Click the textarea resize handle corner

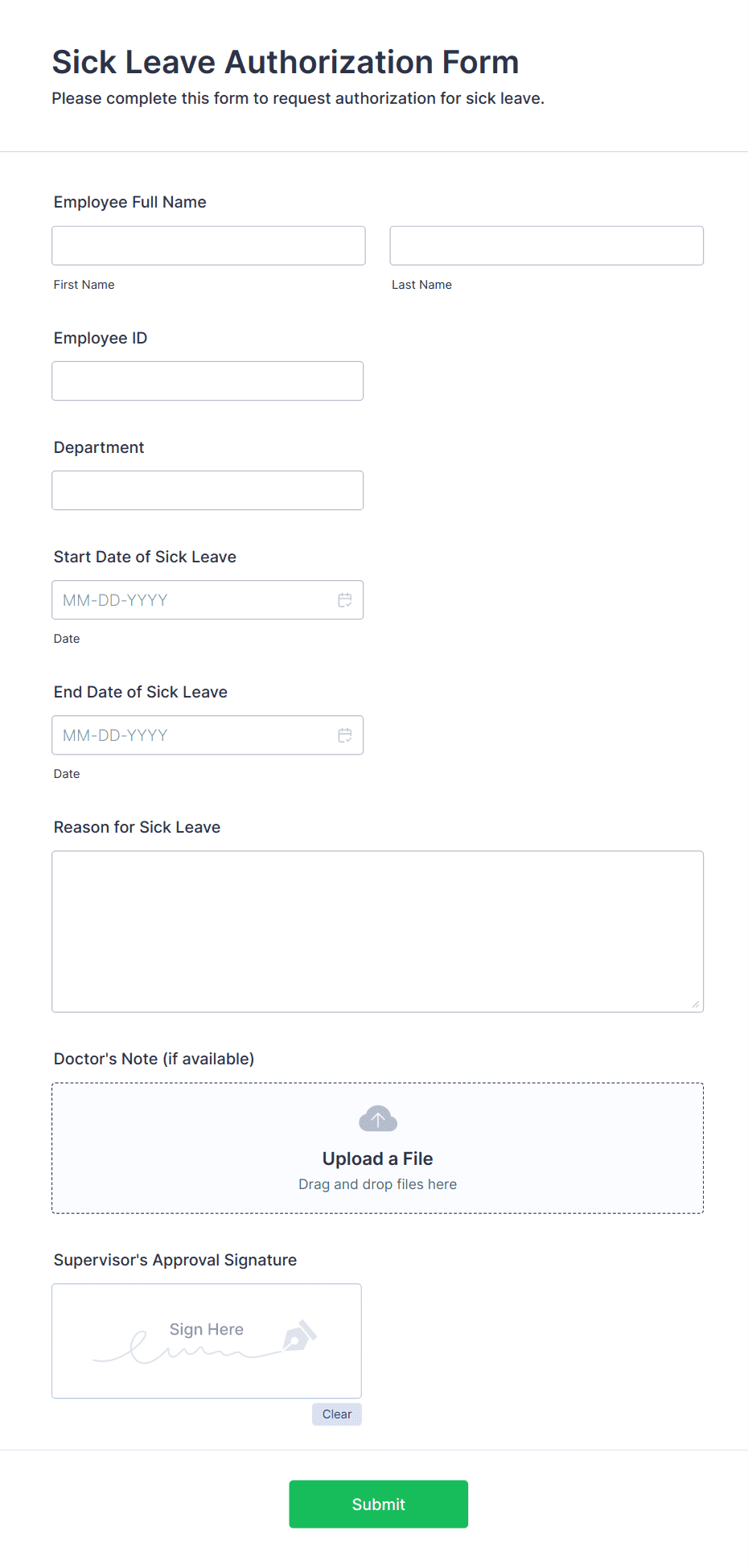coord(696,1004)
